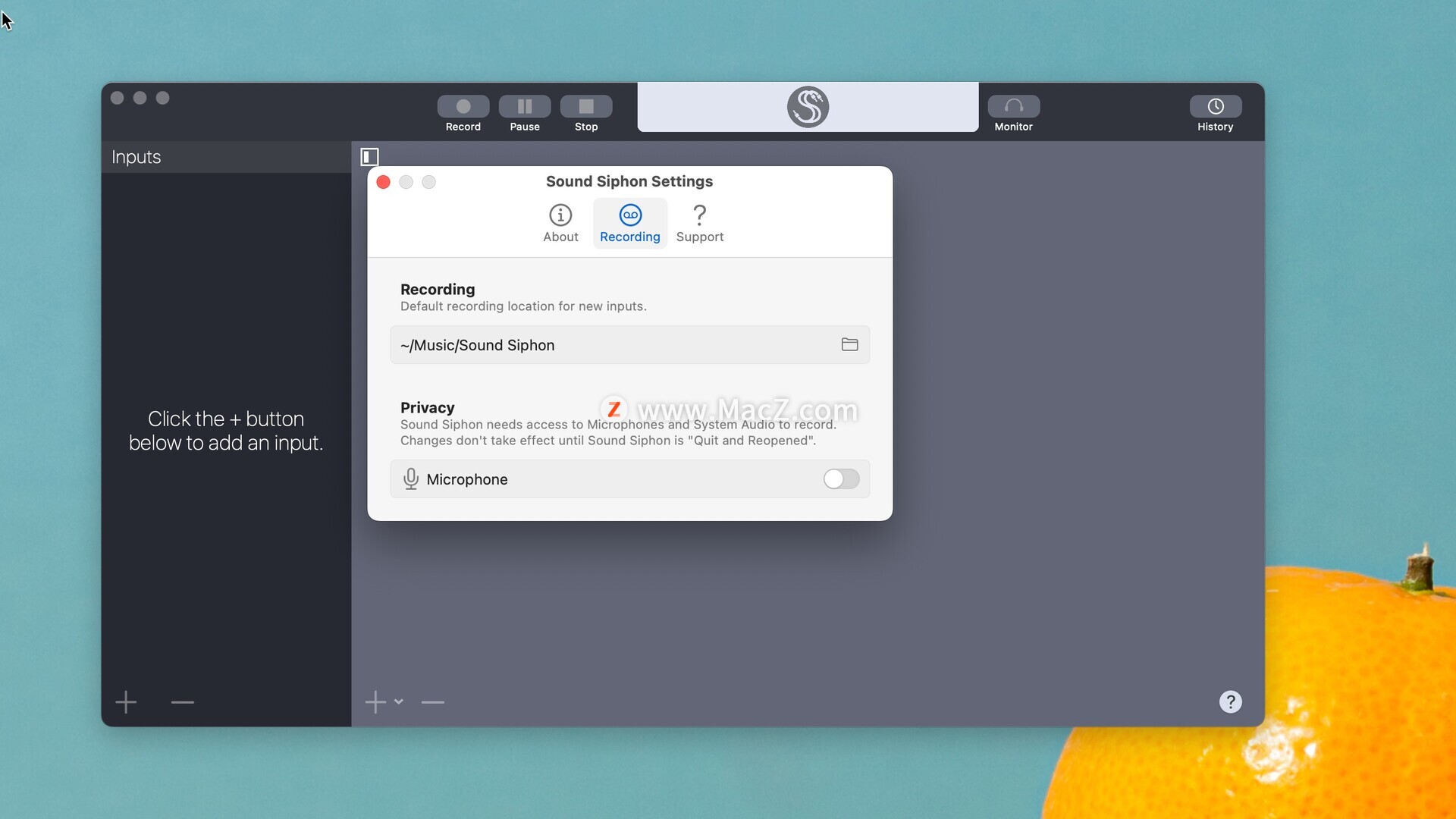Start recording with the Record button

463,106
